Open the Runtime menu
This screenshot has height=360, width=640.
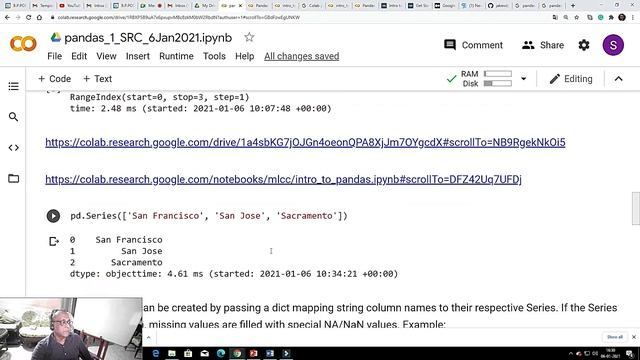point(176,56)
